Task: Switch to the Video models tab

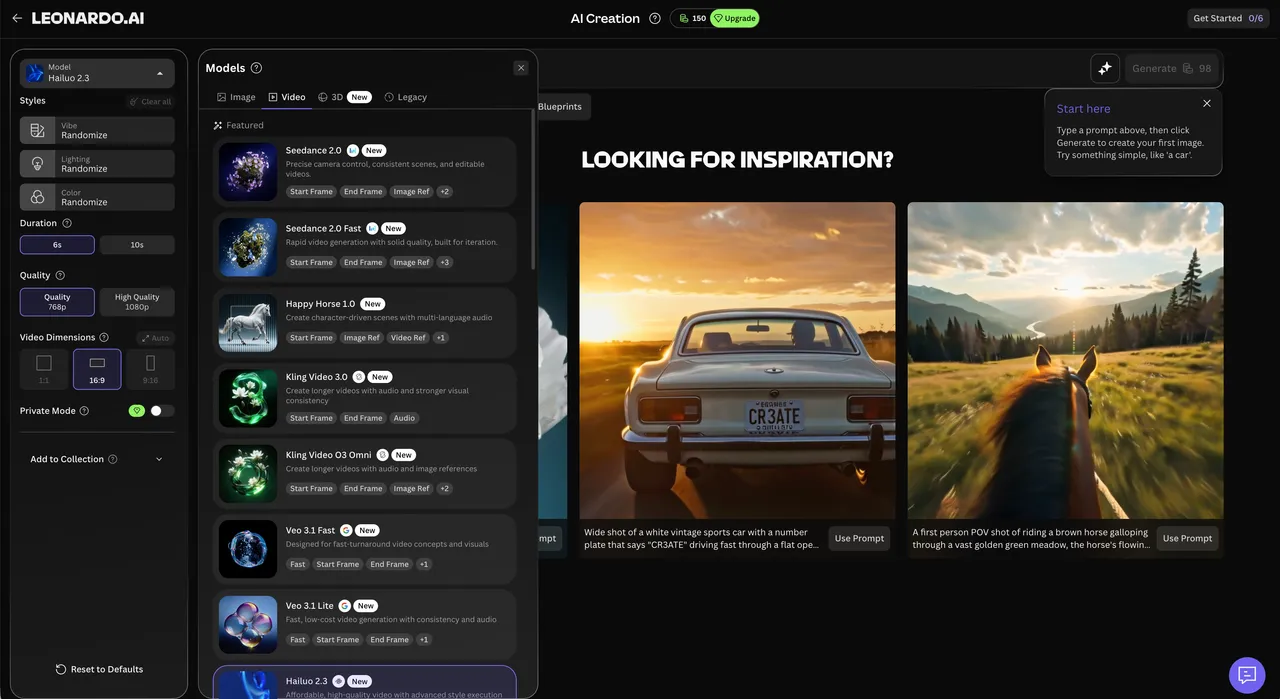Action: click(287, 97)
